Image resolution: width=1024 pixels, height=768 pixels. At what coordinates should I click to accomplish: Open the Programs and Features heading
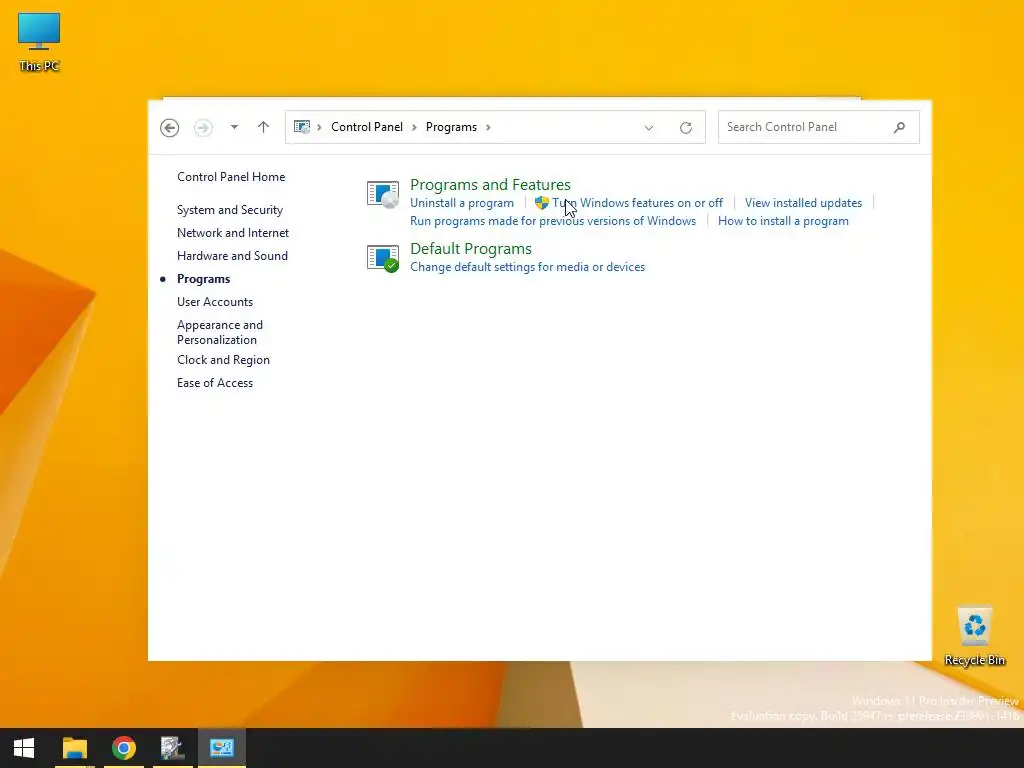click(x=490, y=185)
